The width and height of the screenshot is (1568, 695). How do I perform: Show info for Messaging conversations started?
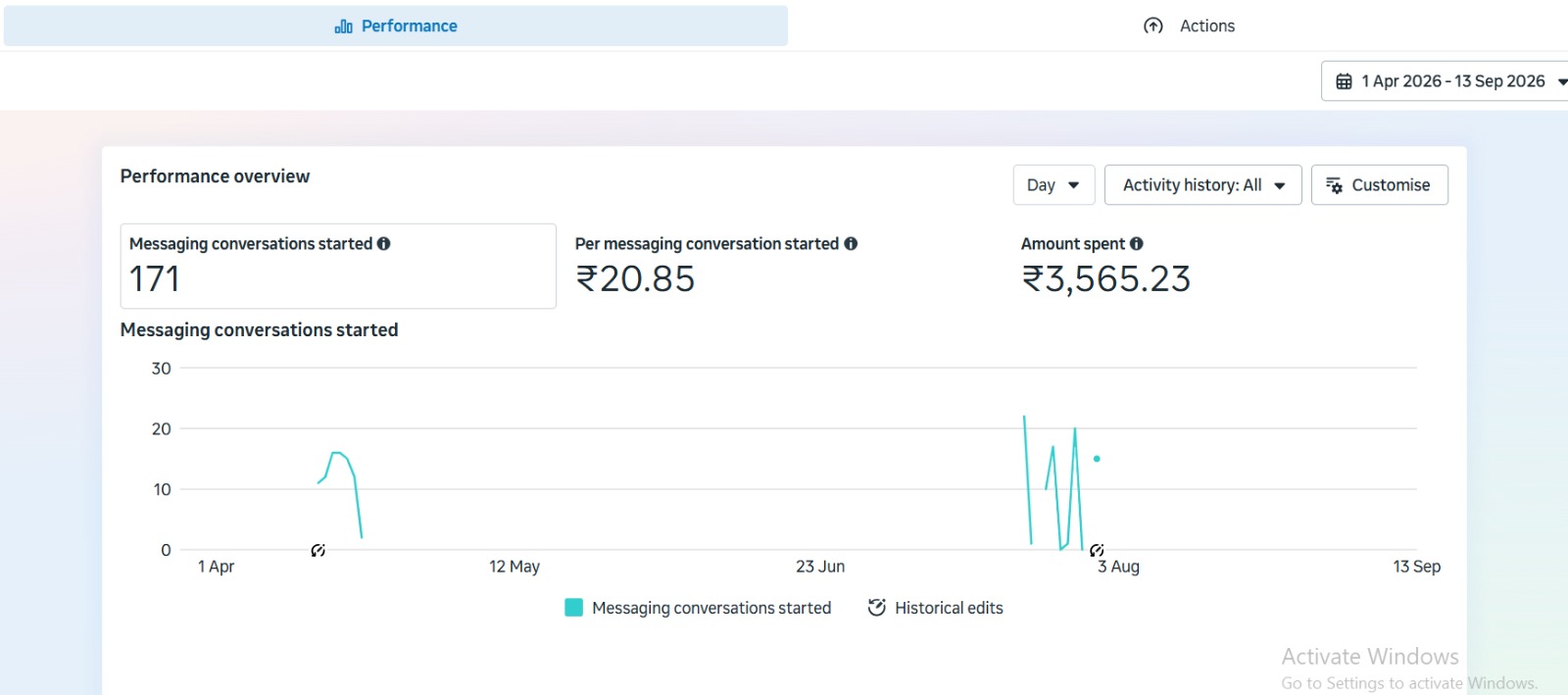pyautogui.click(x=383, y=244)
